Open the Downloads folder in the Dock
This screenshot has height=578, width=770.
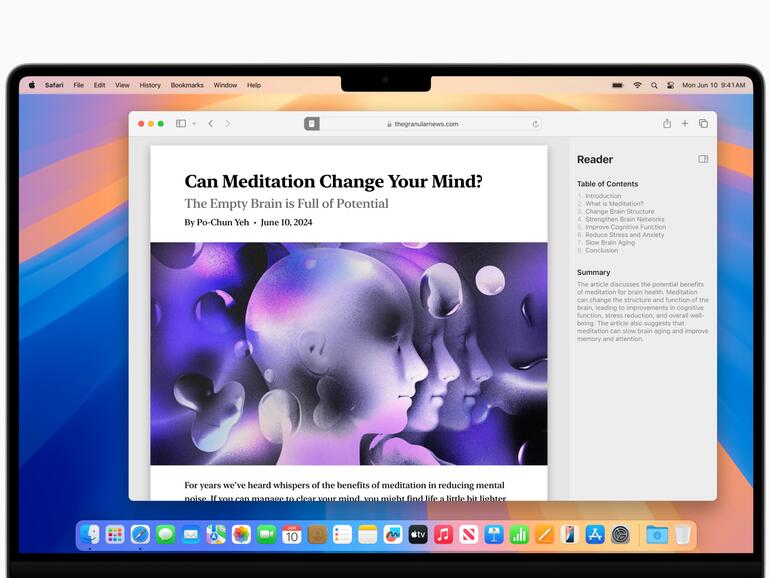(657, 534)
